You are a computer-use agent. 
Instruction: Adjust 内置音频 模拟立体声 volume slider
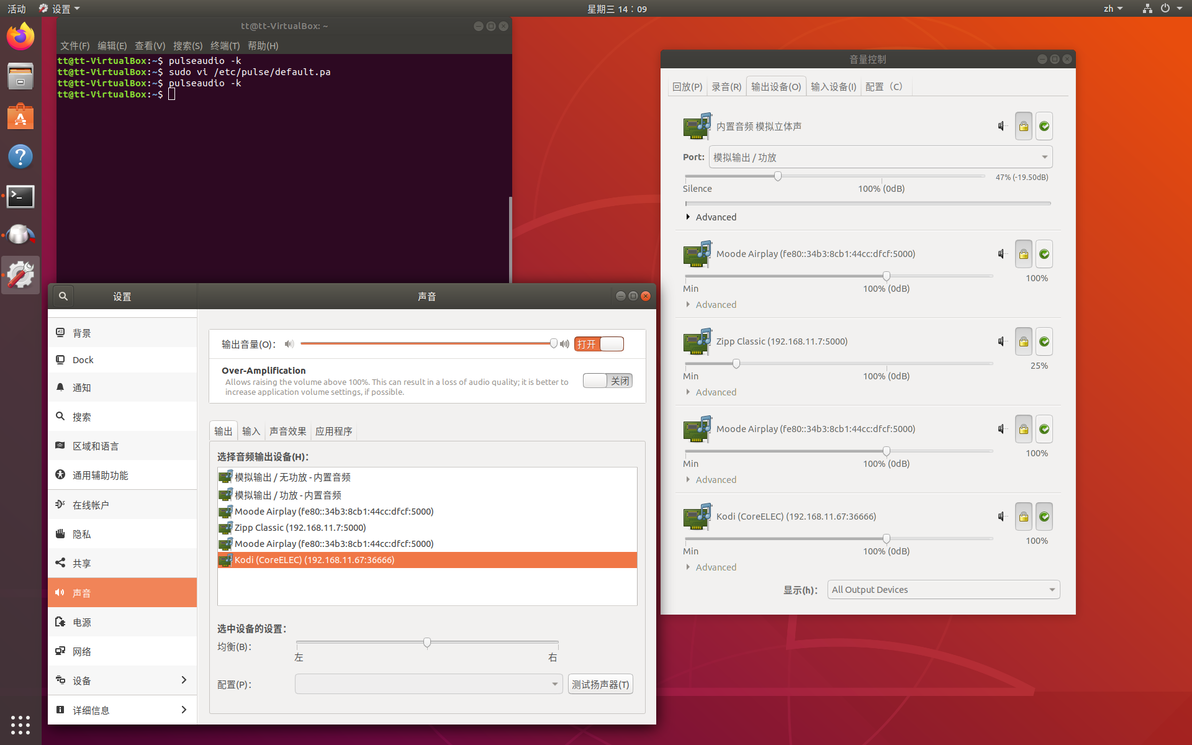[x=835, y=176]
